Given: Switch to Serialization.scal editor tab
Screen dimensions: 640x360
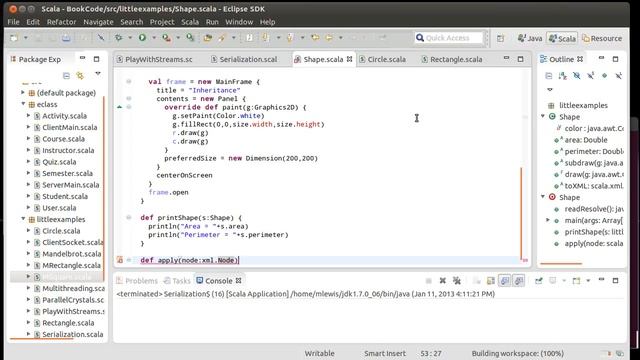Looking at the screenshot, I should point(244,59).
